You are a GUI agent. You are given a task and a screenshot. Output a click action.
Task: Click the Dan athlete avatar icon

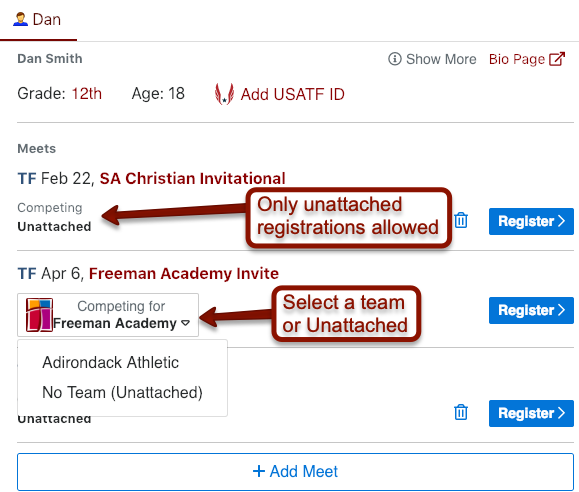coord(20,19)
